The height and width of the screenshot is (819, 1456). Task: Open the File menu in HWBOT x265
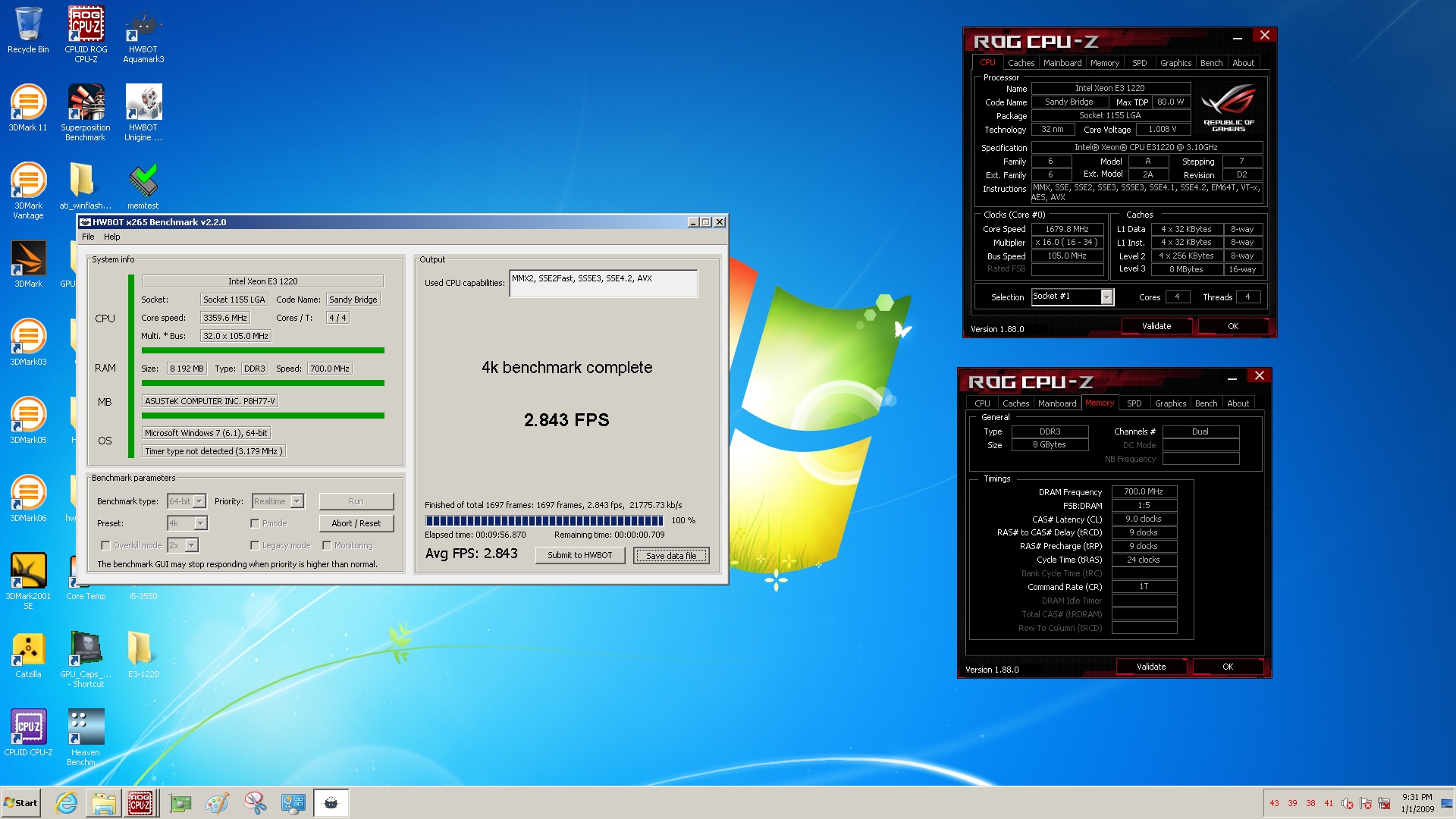click(x=88, y=237)
